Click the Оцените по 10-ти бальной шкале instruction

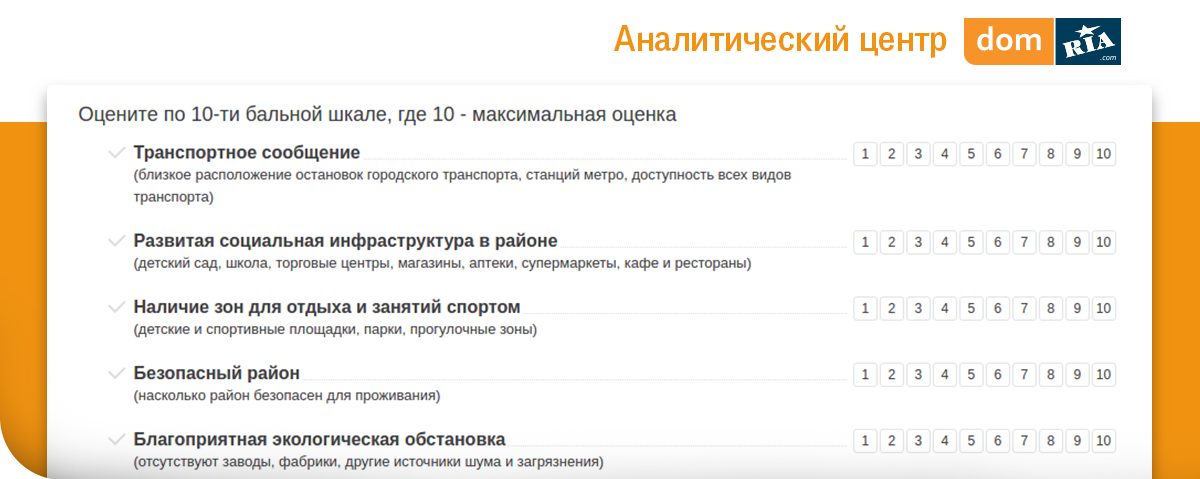[x=378, y=114]
